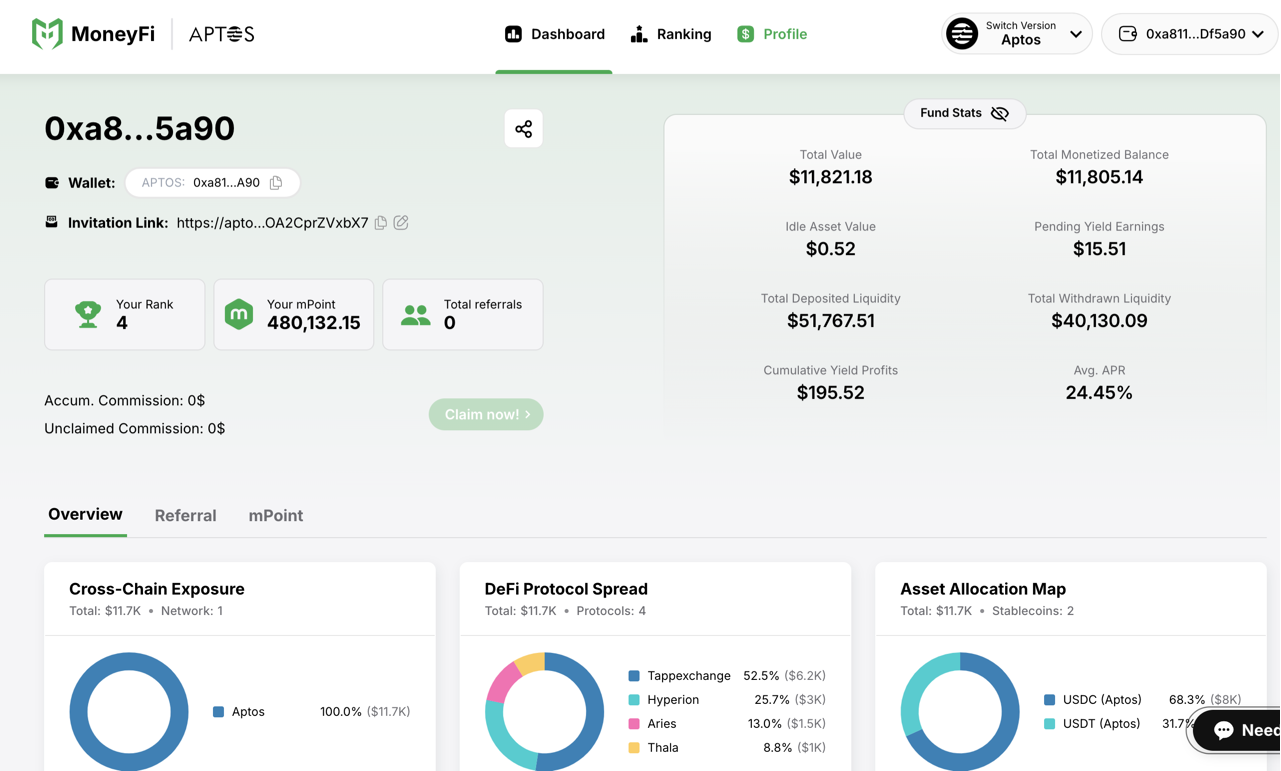Toggle Hyperion legend entry in chart
Image resolution: width=1281 pixels, height=771 pixels.
pyautogui.click(x=672, y=700)
